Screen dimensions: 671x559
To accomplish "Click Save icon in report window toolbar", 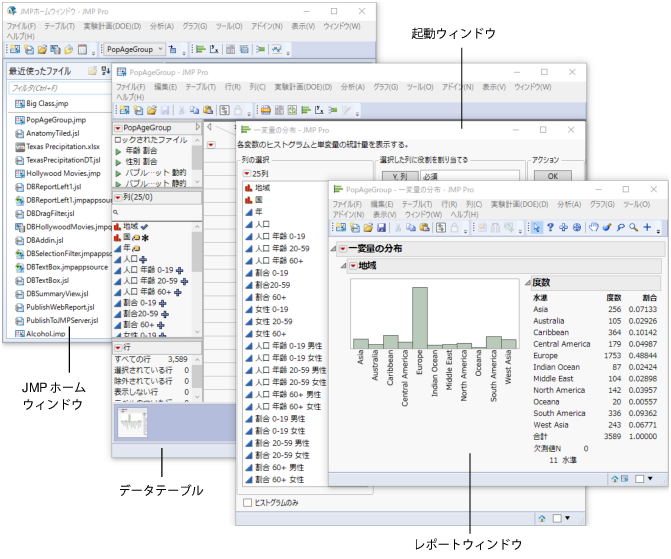I will (381, 227).
